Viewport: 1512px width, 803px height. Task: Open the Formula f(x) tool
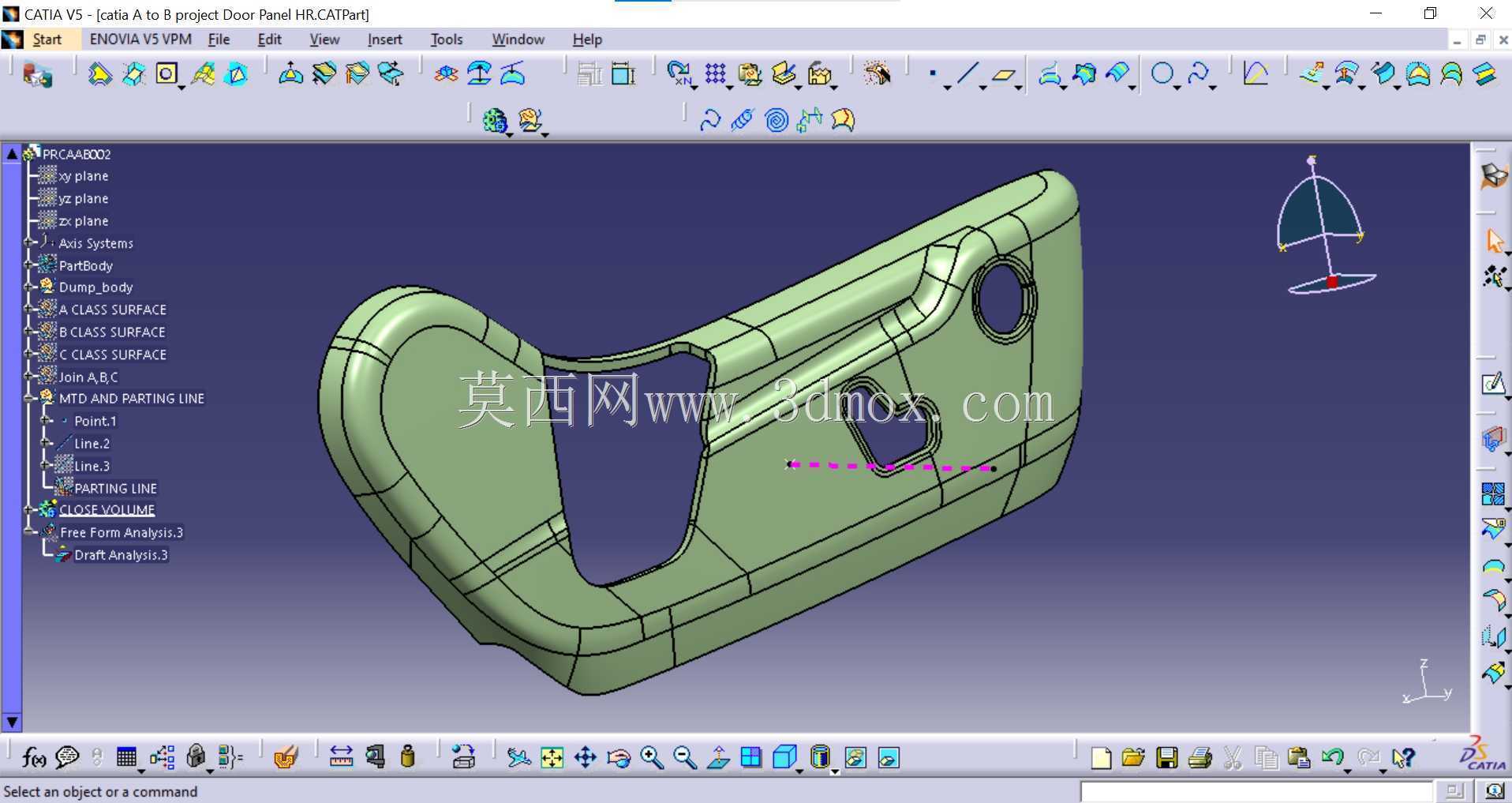click(x=33, y=758)
